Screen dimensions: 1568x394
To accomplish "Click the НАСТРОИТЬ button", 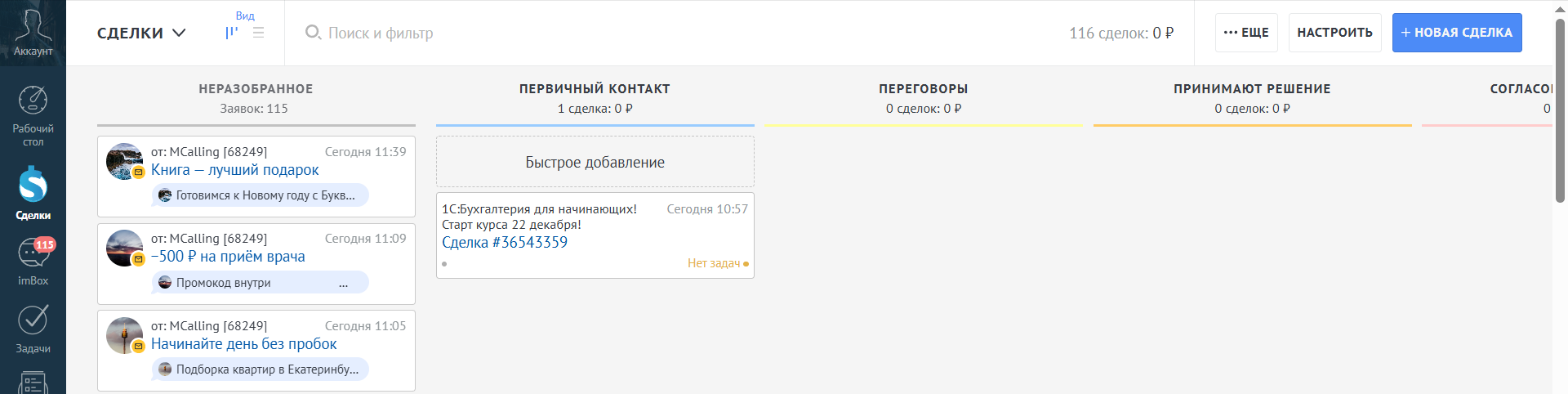I will [1334, 33].
